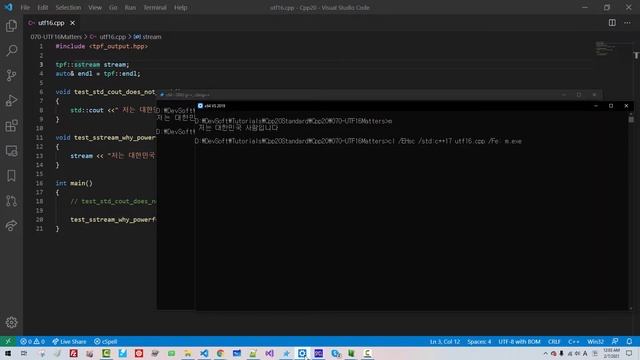
Task: Open the Extensions view
Action: (11, 126)
